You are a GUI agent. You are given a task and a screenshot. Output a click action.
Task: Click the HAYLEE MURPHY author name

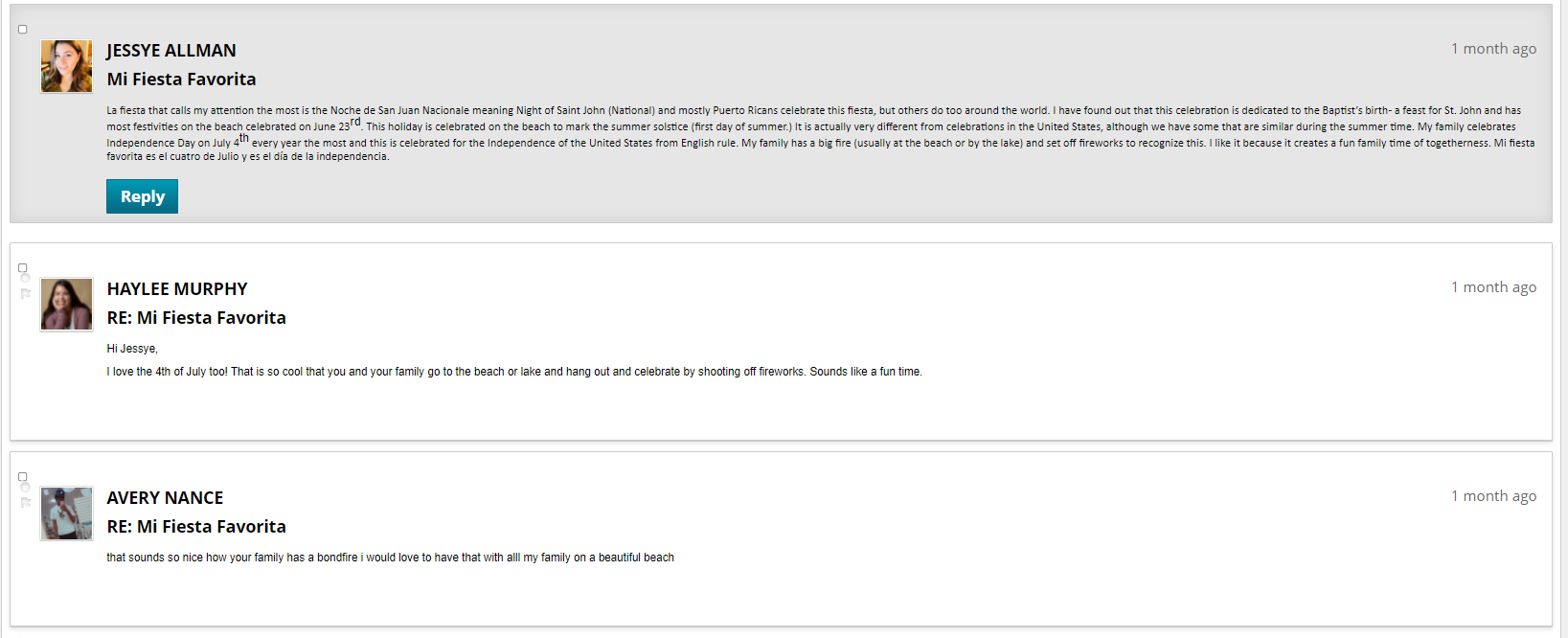[177, 289]
